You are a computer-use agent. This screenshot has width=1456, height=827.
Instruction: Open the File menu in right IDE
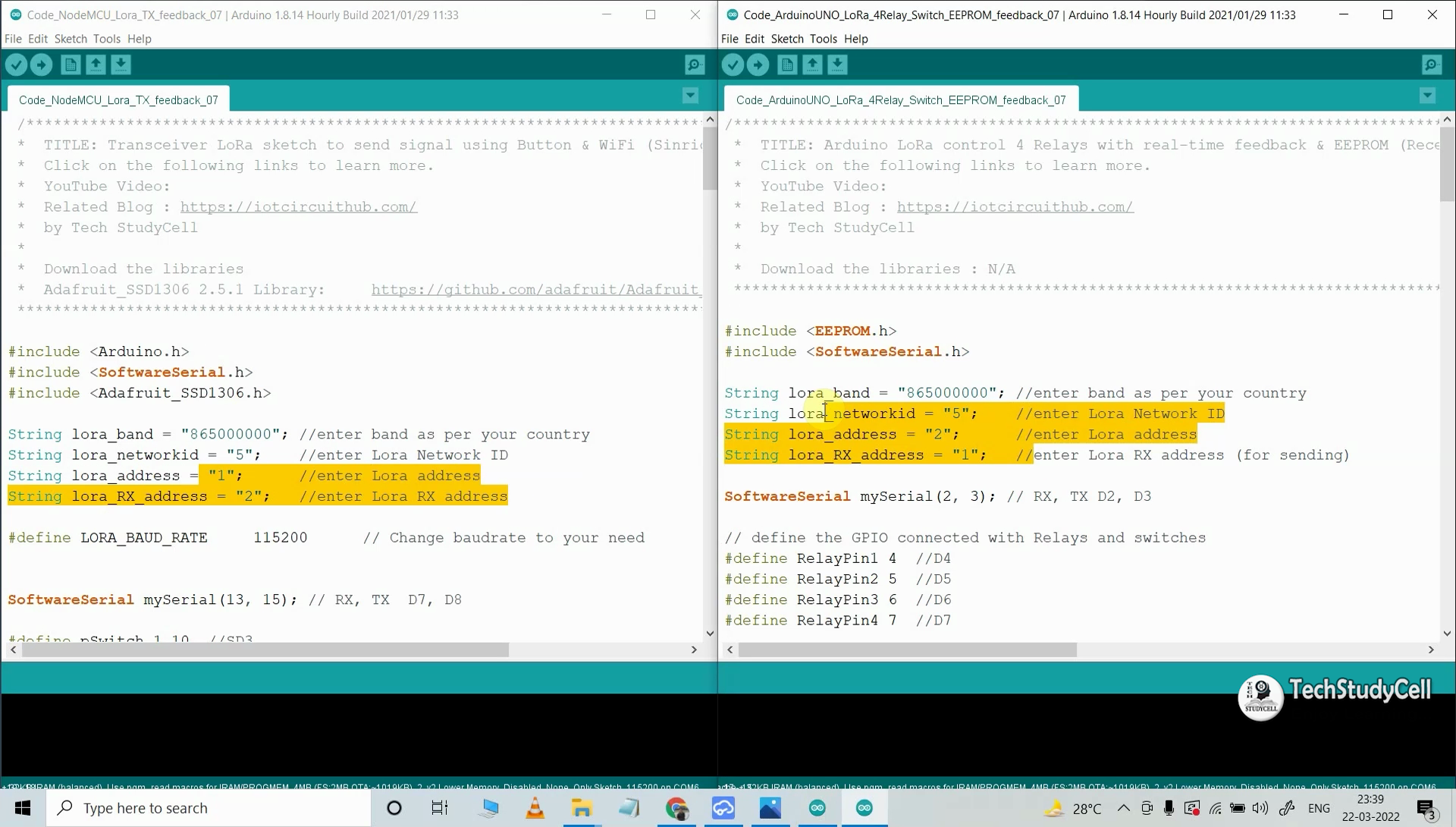tap(730, 38)
